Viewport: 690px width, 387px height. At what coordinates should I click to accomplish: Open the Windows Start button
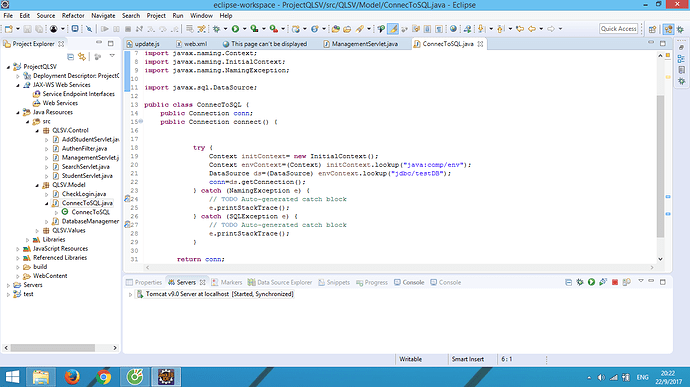click(12, 377)
